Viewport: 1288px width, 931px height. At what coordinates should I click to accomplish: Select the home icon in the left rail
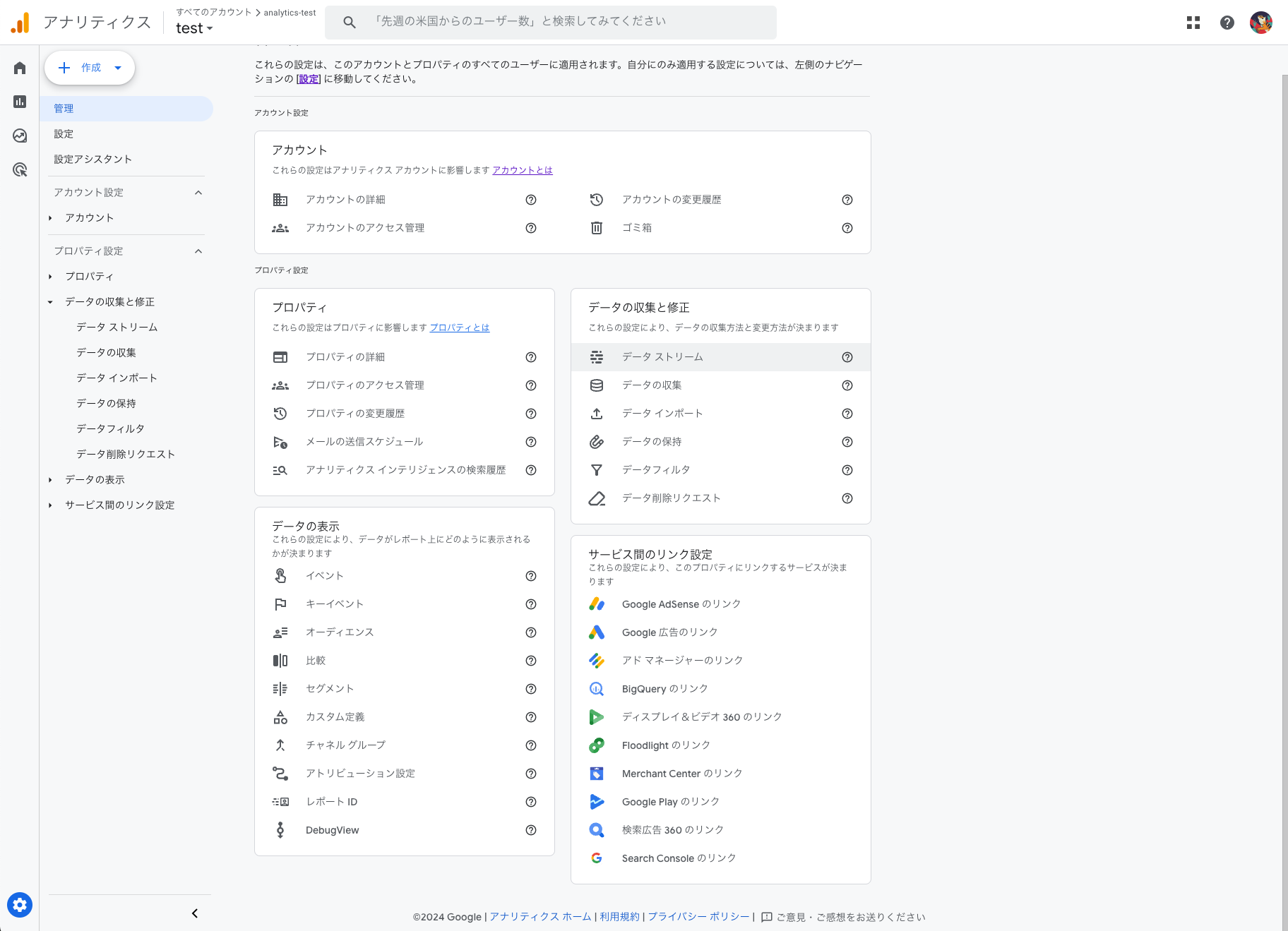click(x=19, y=67)
